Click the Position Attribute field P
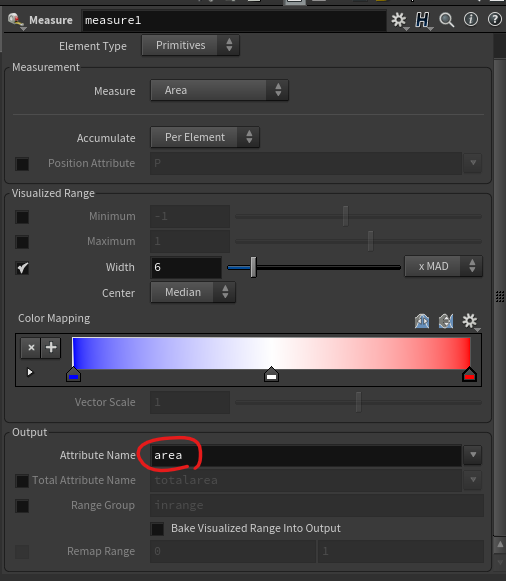Image resolution: width=506 pixels, height=581 pixels. 306,163
